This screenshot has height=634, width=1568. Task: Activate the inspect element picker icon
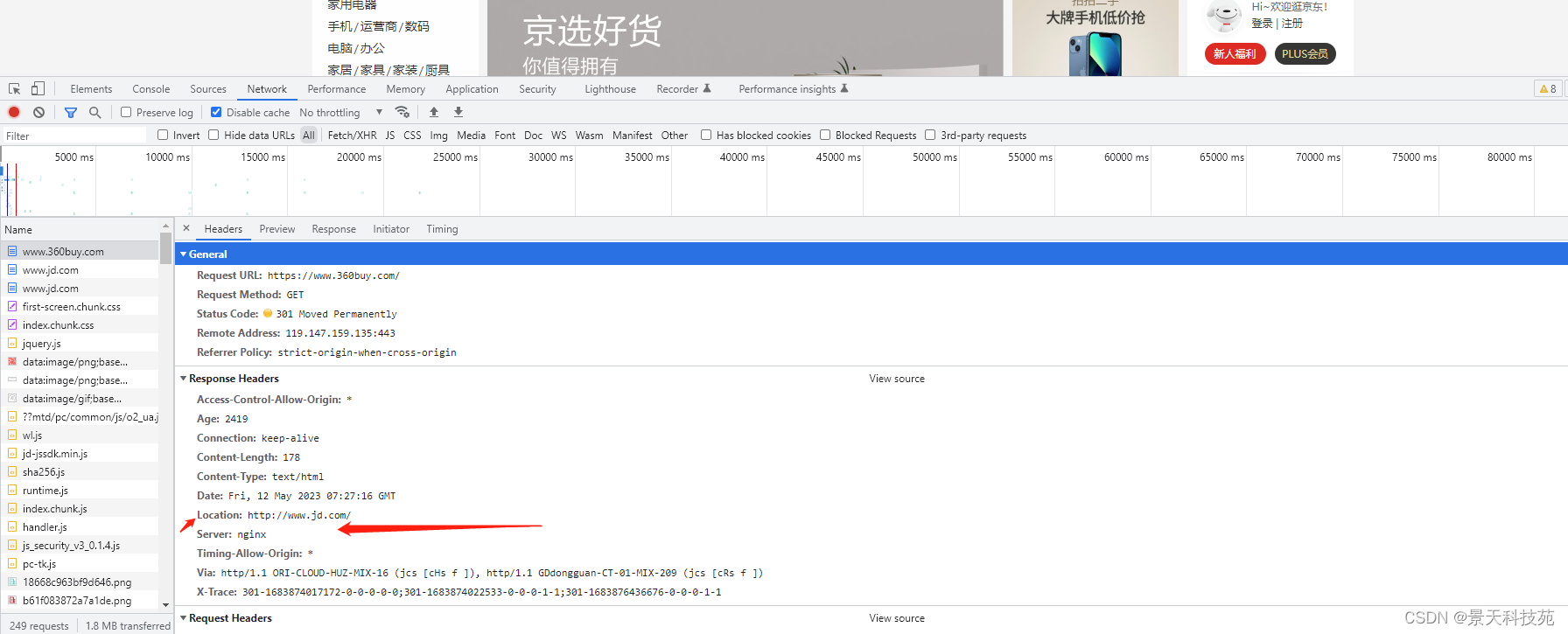14,89
